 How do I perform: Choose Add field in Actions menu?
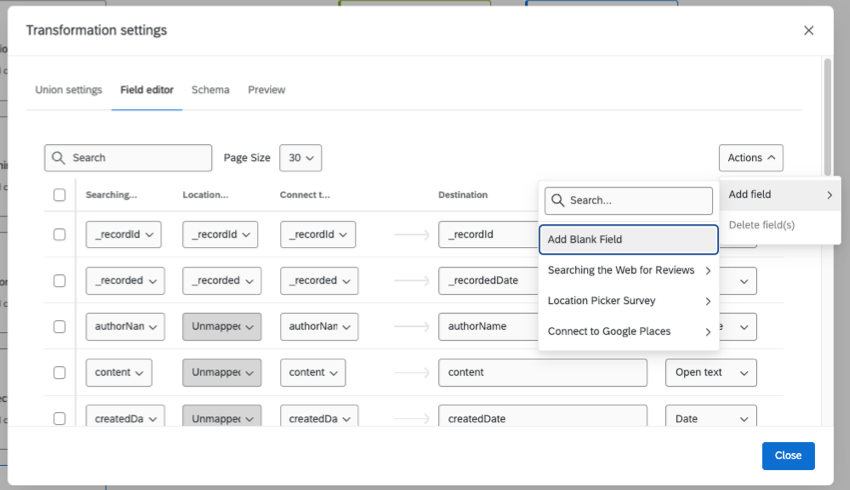[x=780, y=195]
